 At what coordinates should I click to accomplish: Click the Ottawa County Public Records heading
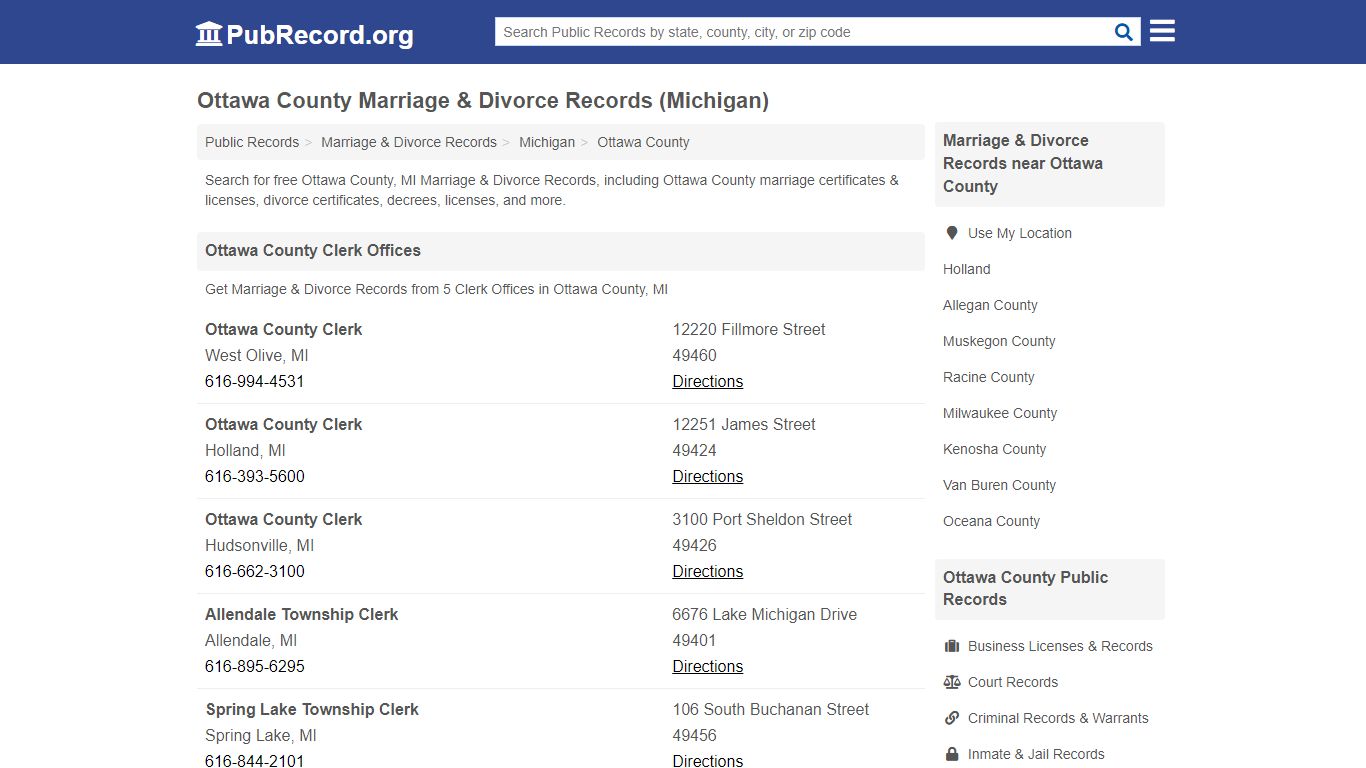tap(1026, 588)
